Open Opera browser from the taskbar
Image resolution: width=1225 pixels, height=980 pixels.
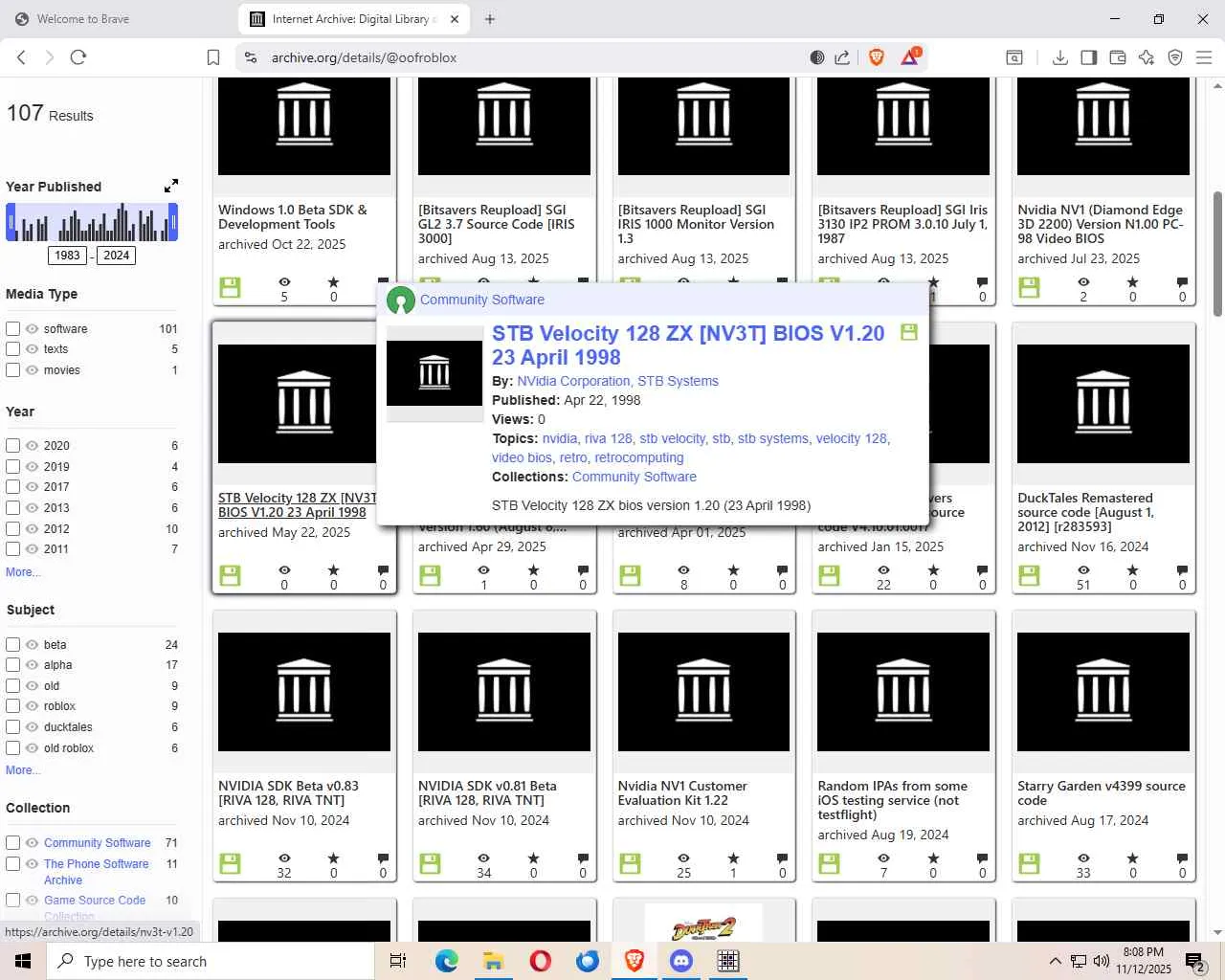[540, 961]
